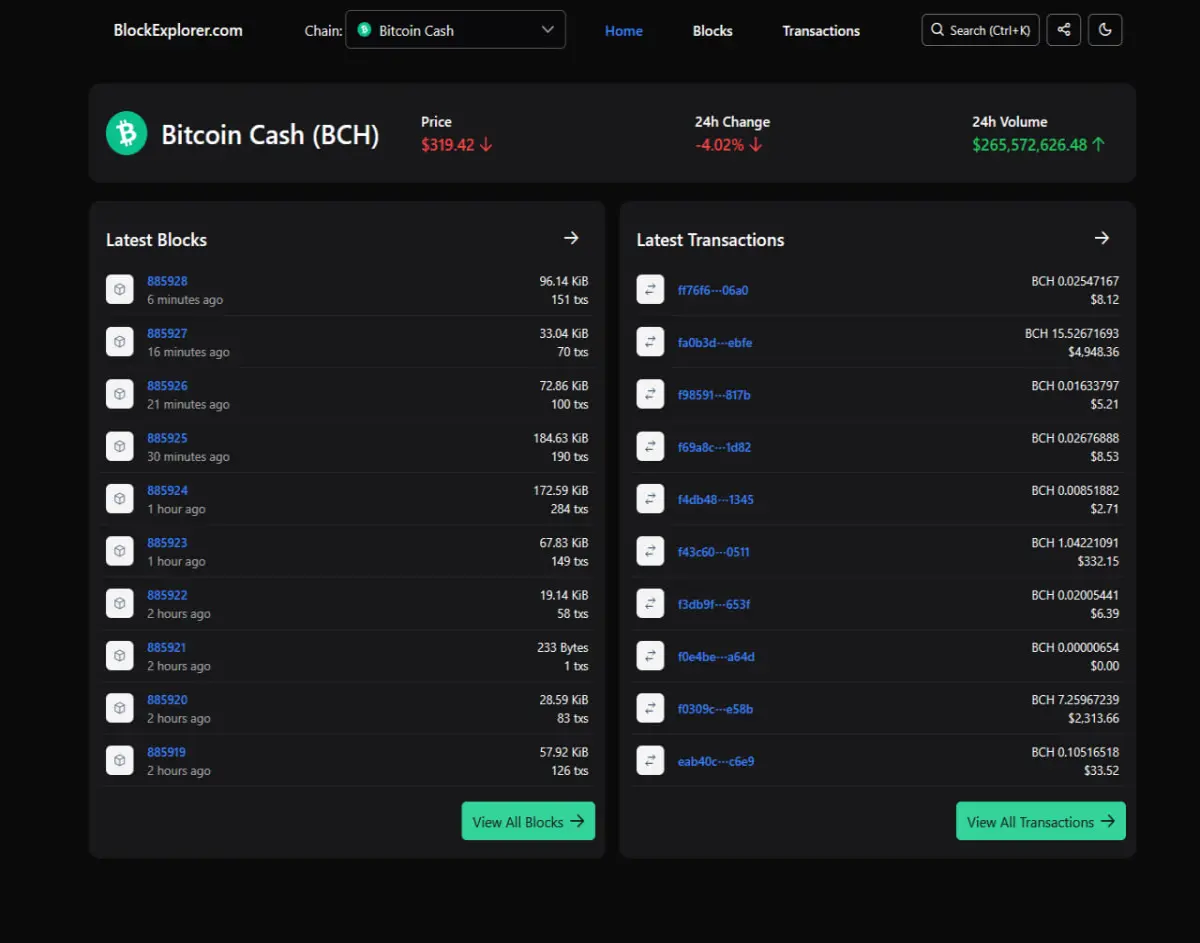Click the 233 Bytes block size
This screenshot has width=1200, height=943.
click(563, 648)
